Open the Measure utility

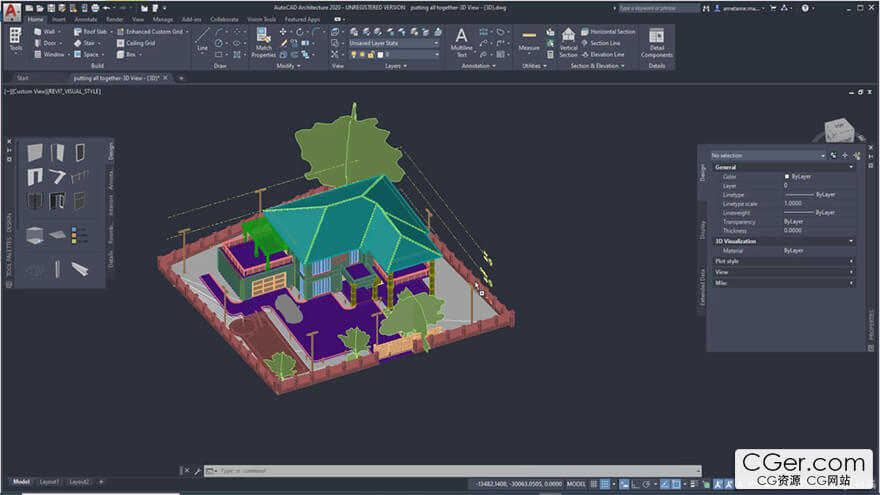pyautogui.click(x=529, y=40)
